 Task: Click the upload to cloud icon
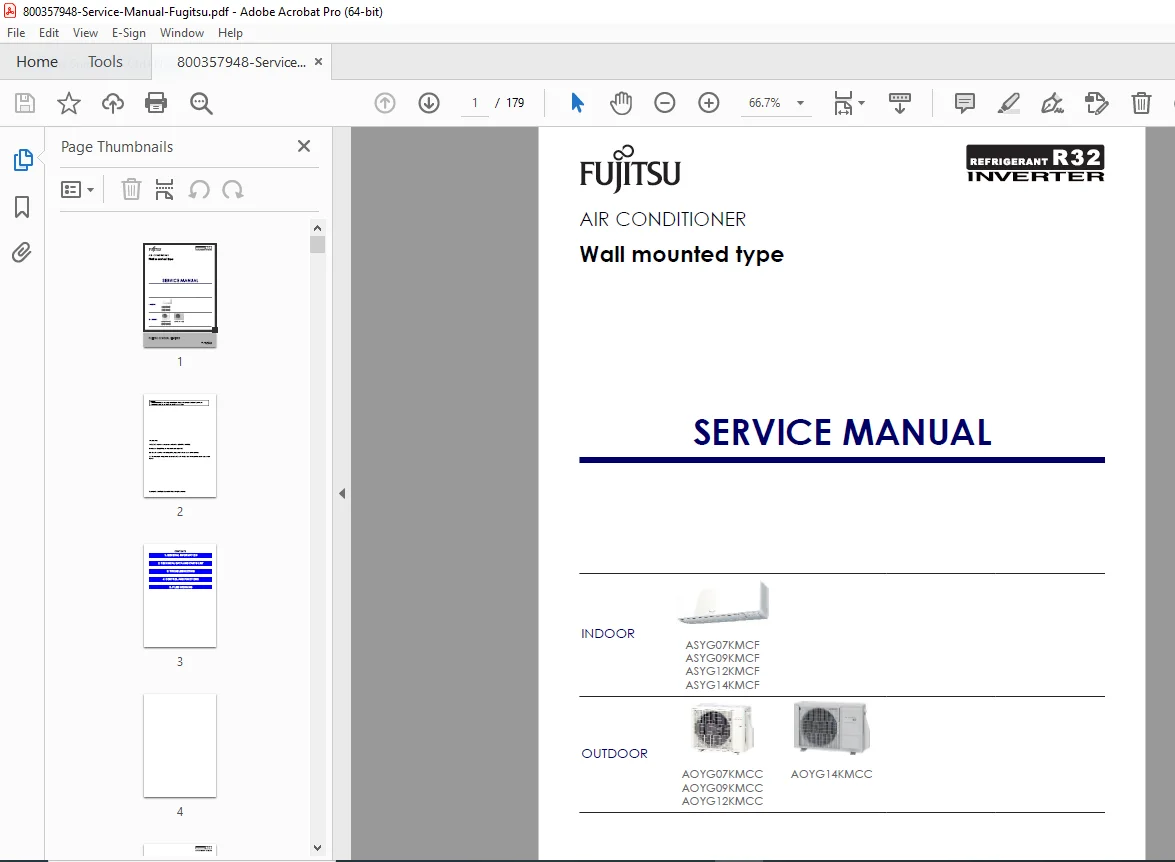[113, 103]
